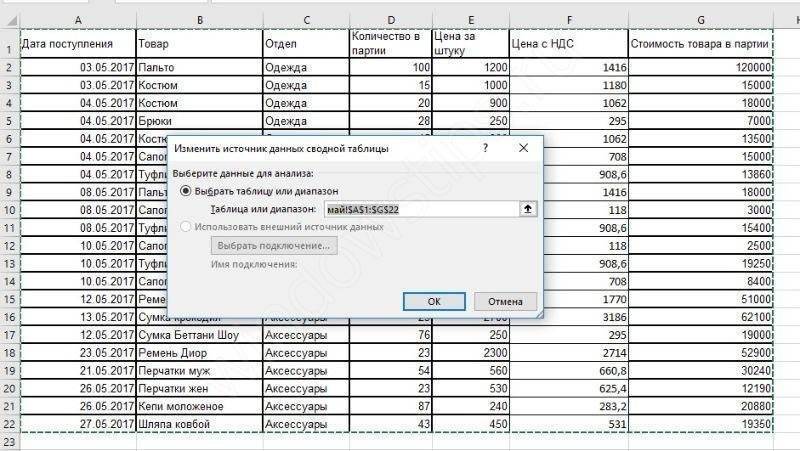Viewport: 800px width, 451px height.
Task: Click the 'Выбрать подключение...' button
Action: (x=273, y=246)
